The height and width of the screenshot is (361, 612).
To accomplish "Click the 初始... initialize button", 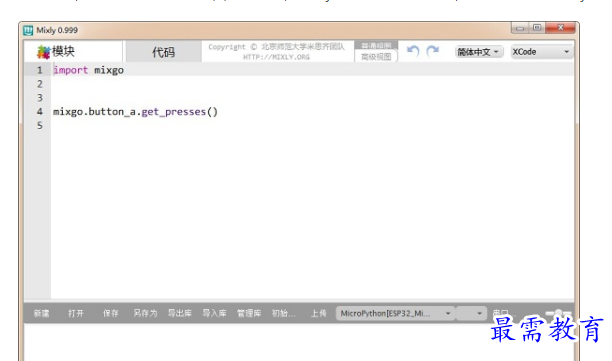I will pyautogui.click(x=283, y=313).
